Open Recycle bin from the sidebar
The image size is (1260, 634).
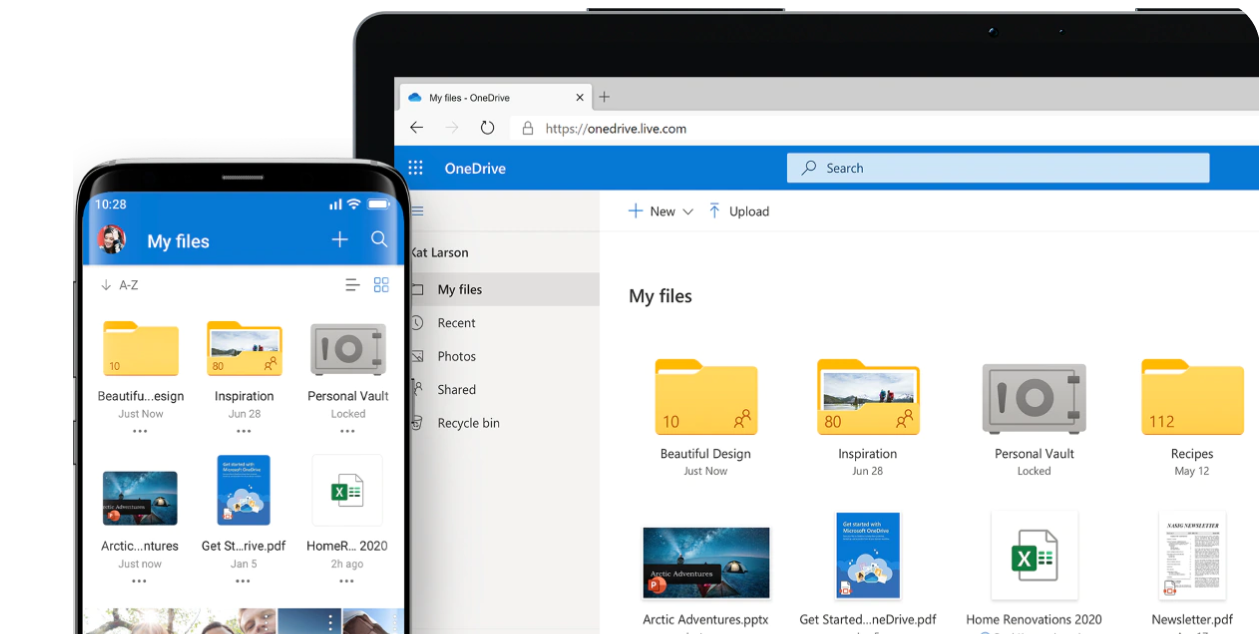[468, 423]
